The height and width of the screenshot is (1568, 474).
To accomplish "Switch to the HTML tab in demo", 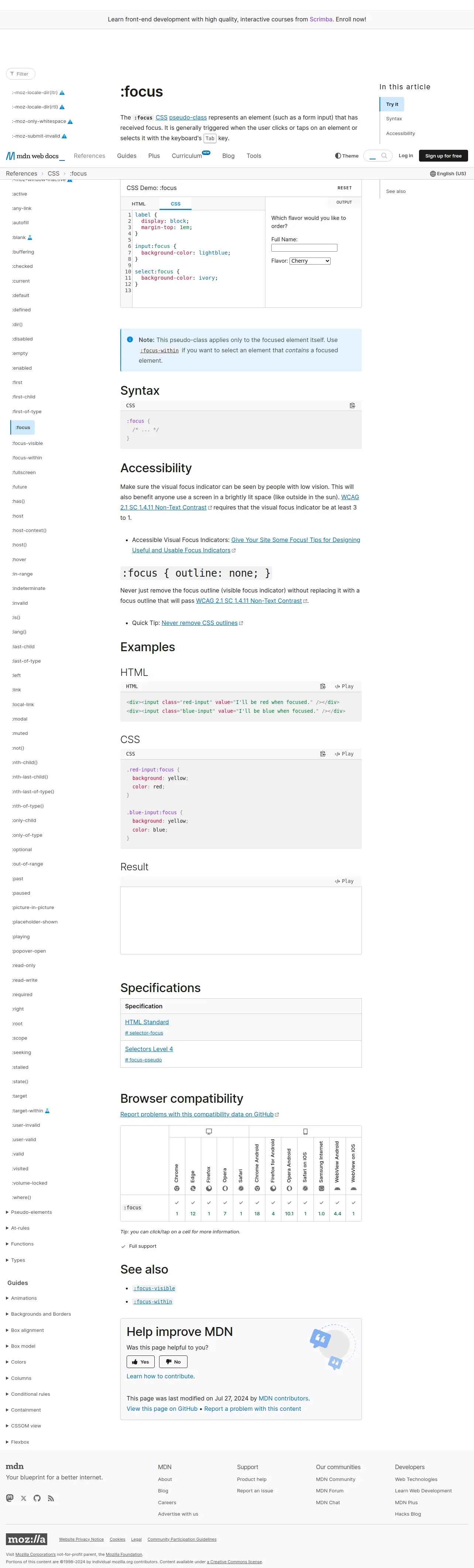I will point(139,204).
